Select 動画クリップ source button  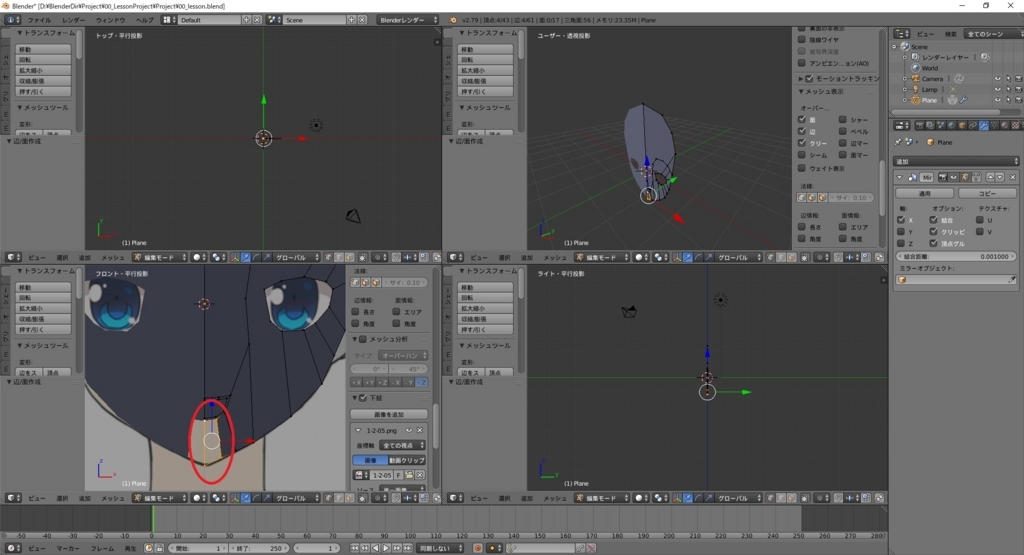pos(407,460)
